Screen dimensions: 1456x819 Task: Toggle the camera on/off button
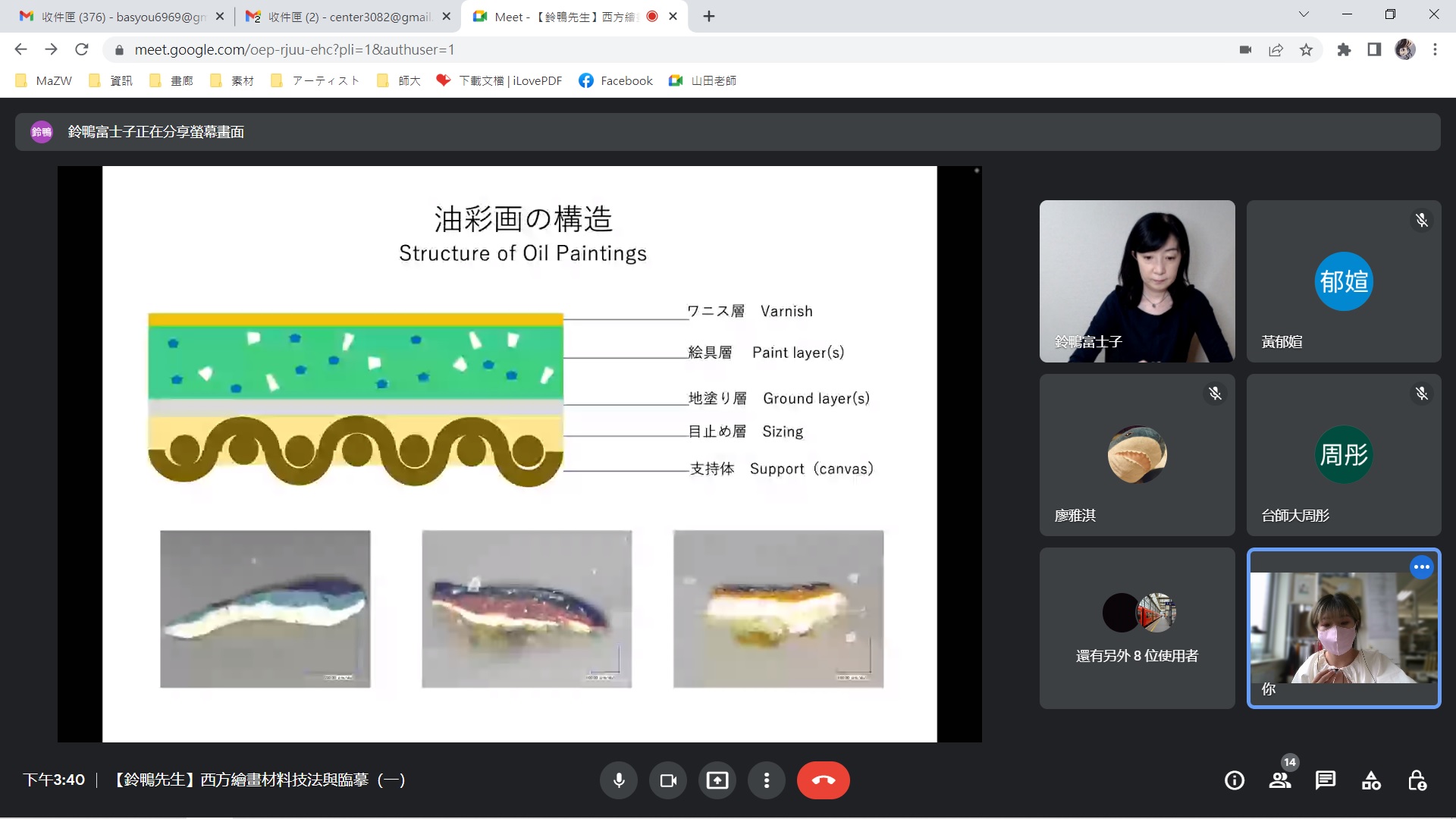point(668,780)
